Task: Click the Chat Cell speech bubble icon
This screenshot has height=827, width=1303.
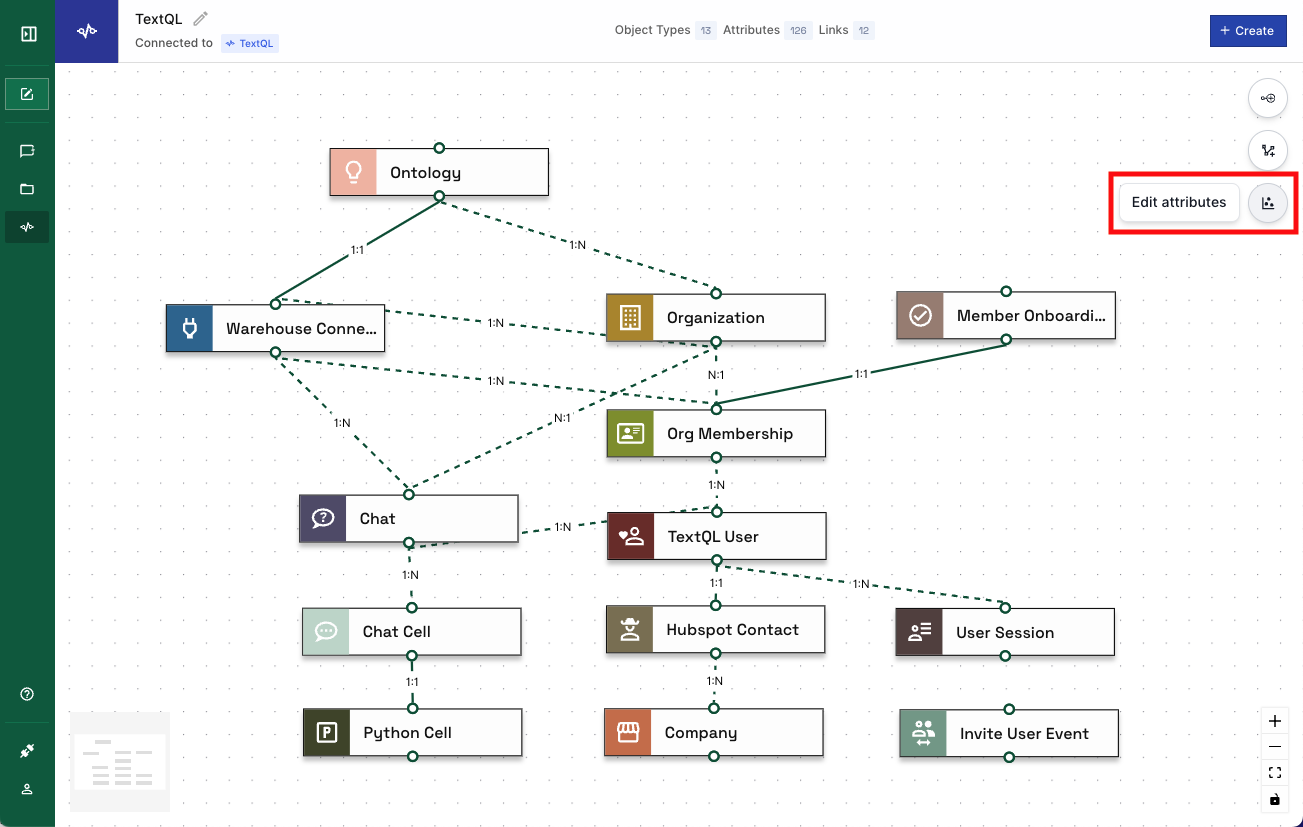Action: coord(326,632)
